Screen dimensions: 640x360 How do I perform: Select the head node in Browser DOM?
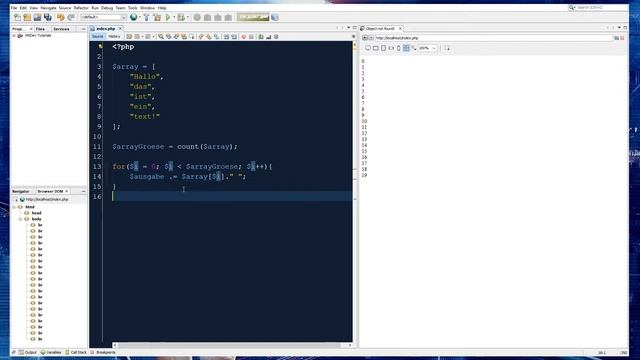coord(37,213)
